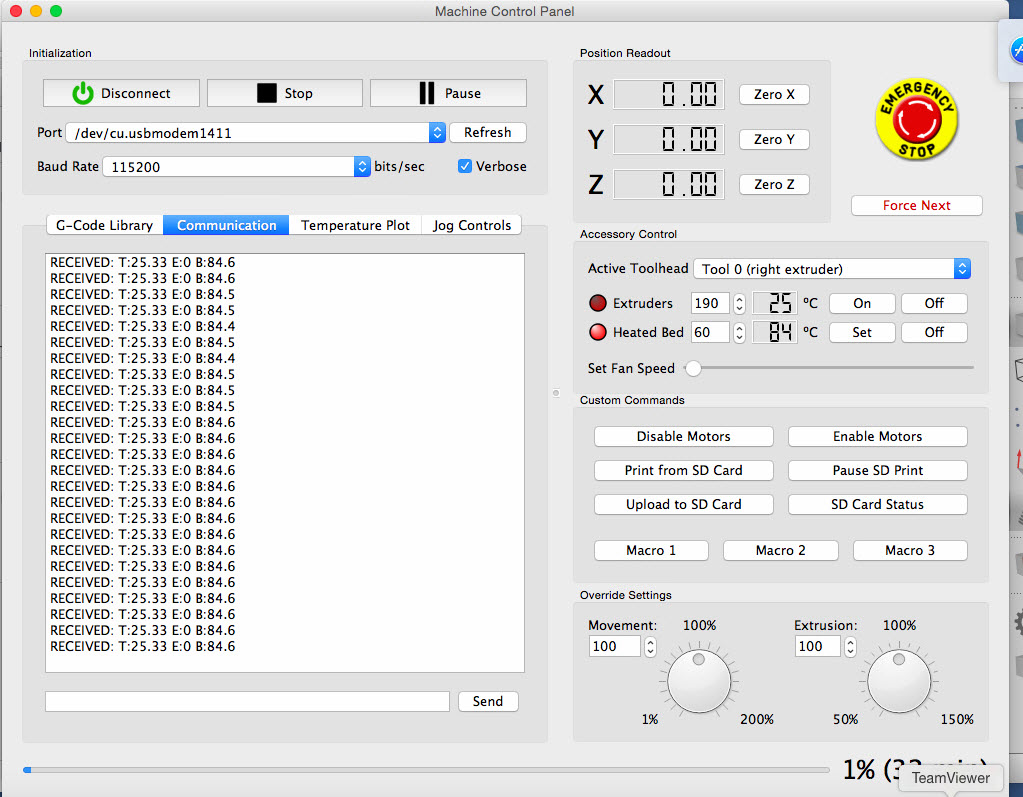Click the Print from SD Card button
The height and width of the screenshot is (797, 1023).
(683, 470)
